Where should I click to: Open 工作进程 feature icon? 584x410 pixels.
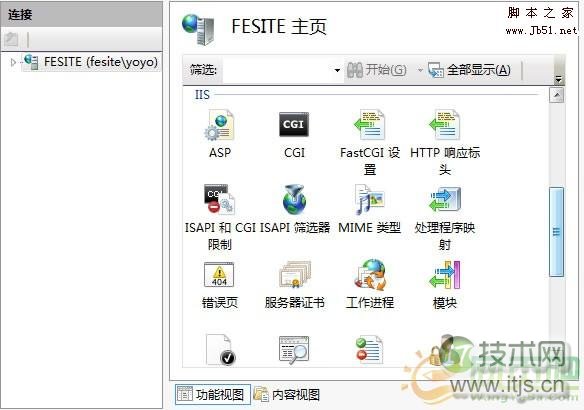click(370, 275)
